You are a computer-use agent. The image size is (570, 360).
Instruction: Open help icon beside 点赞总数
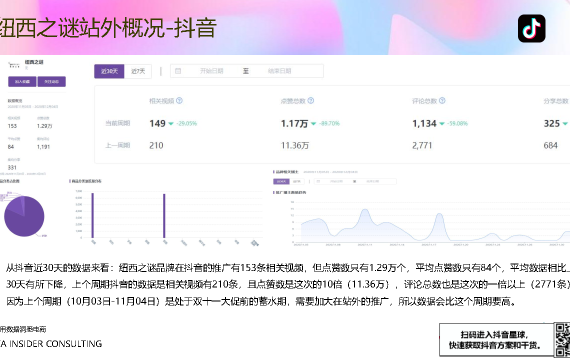coord(311,101)
